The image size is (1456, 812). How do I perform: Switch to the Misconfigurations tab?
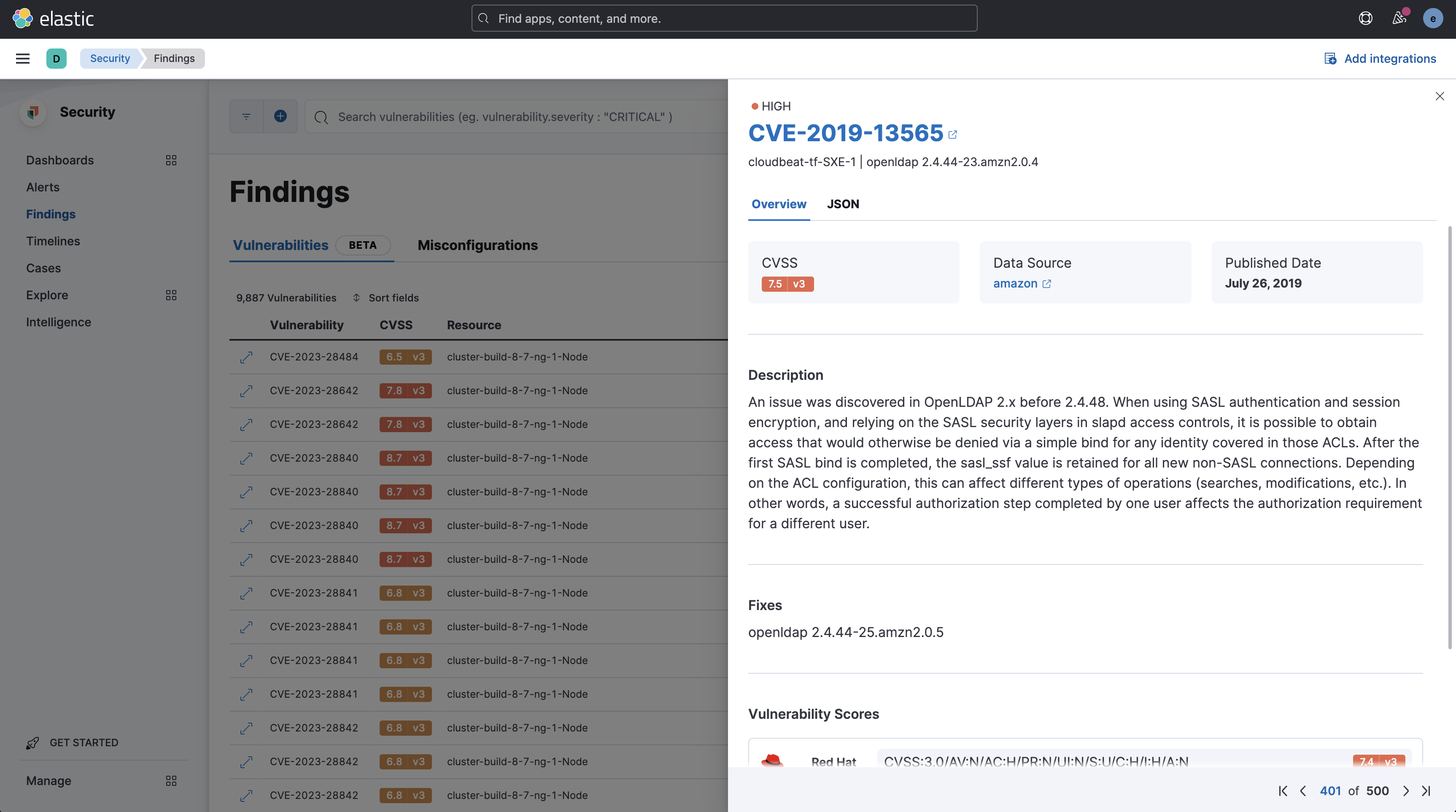pos(477,245)
